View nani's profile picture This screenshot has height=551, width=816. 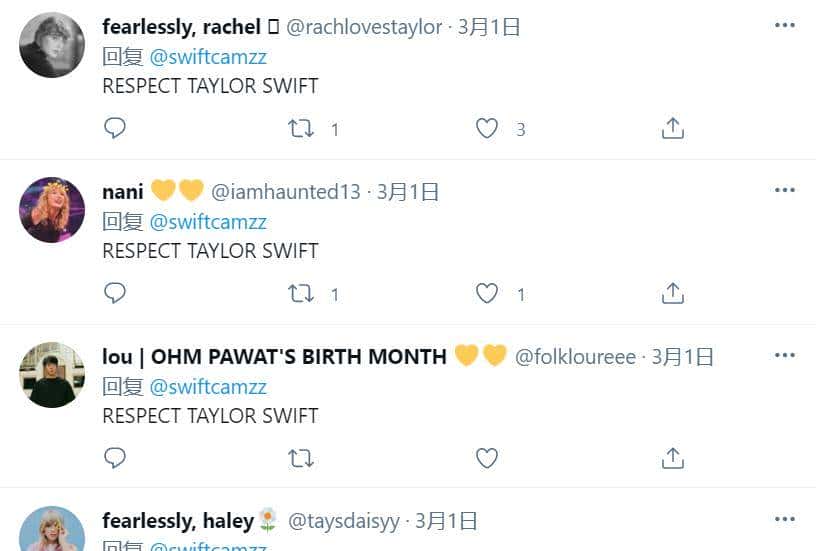point(52,210)
